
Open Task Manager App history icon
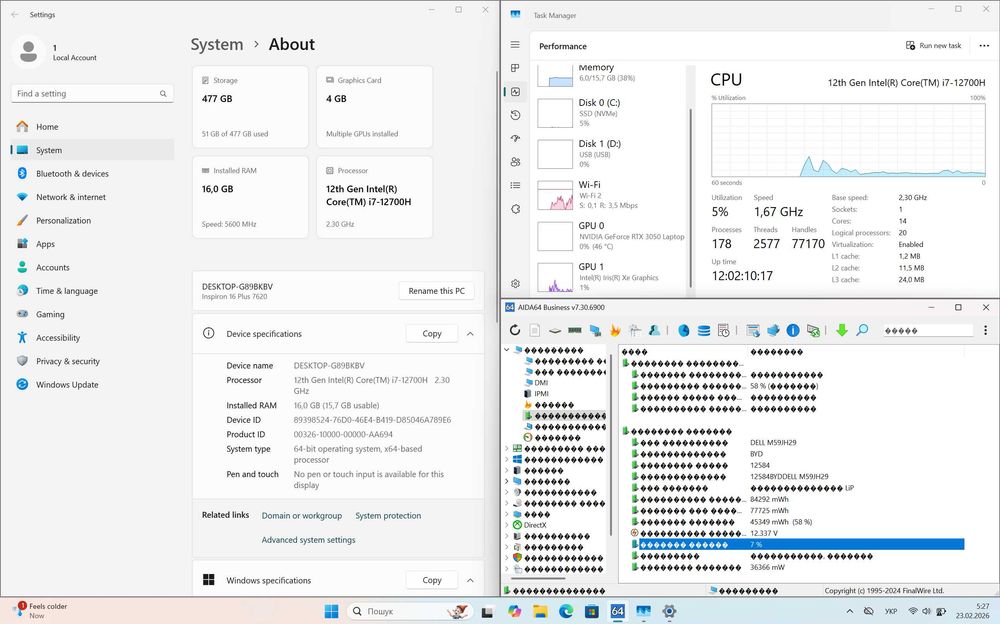pos(515,115)
